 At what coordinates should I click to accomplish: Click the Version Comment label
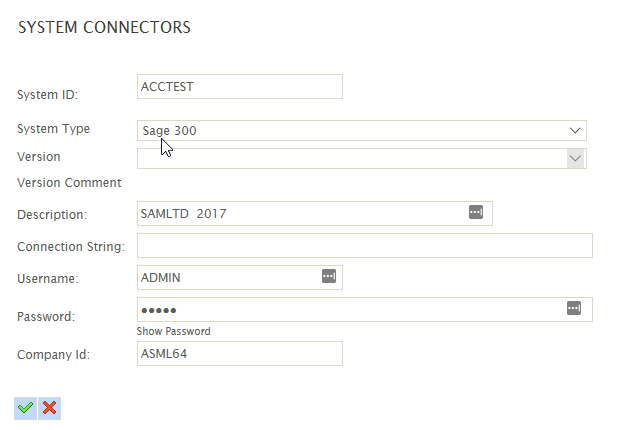pyautogui.click(x=69, y=183)
